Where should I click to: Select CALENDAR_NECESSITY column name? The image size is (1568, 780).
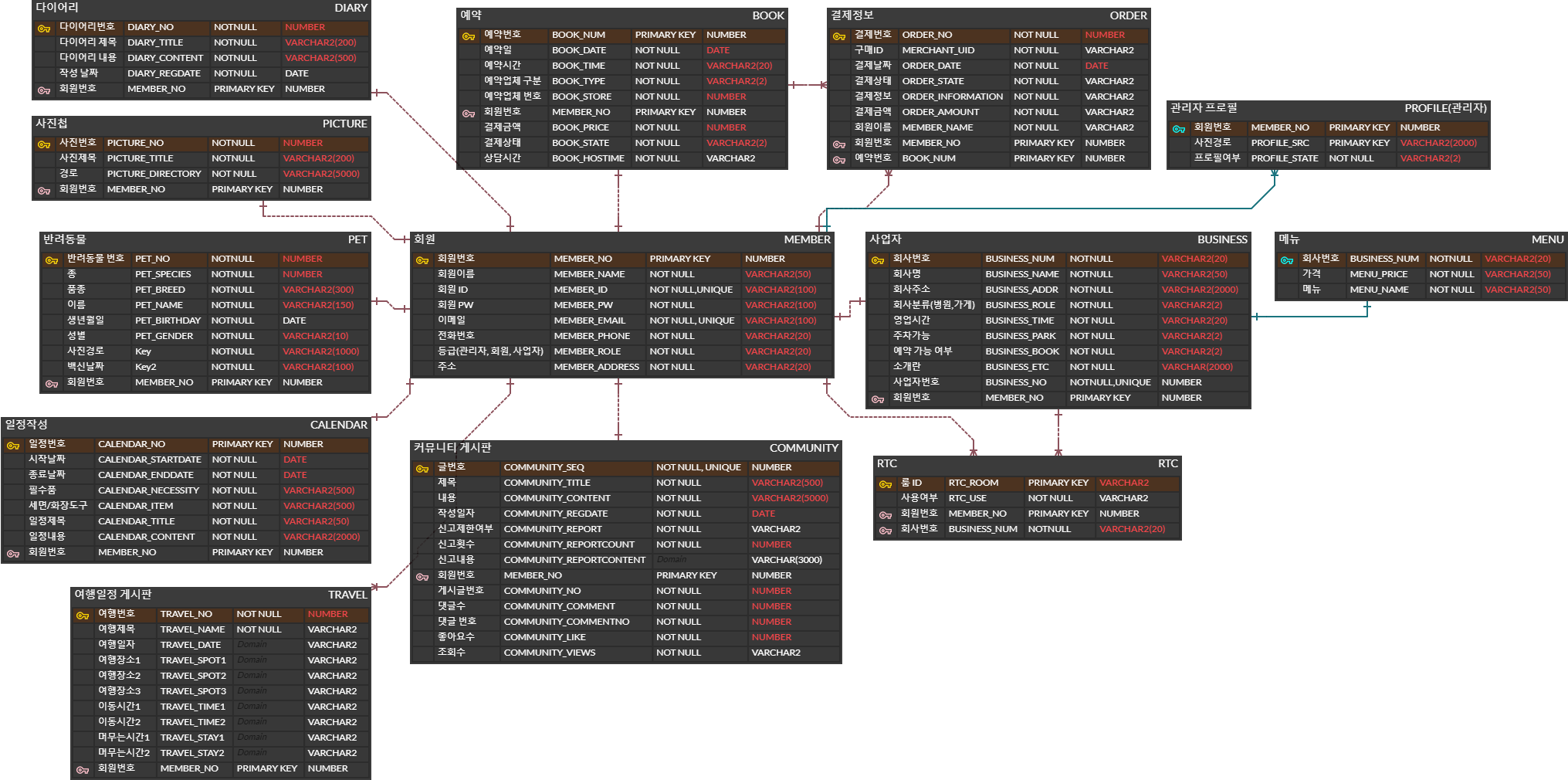(148, 490)
